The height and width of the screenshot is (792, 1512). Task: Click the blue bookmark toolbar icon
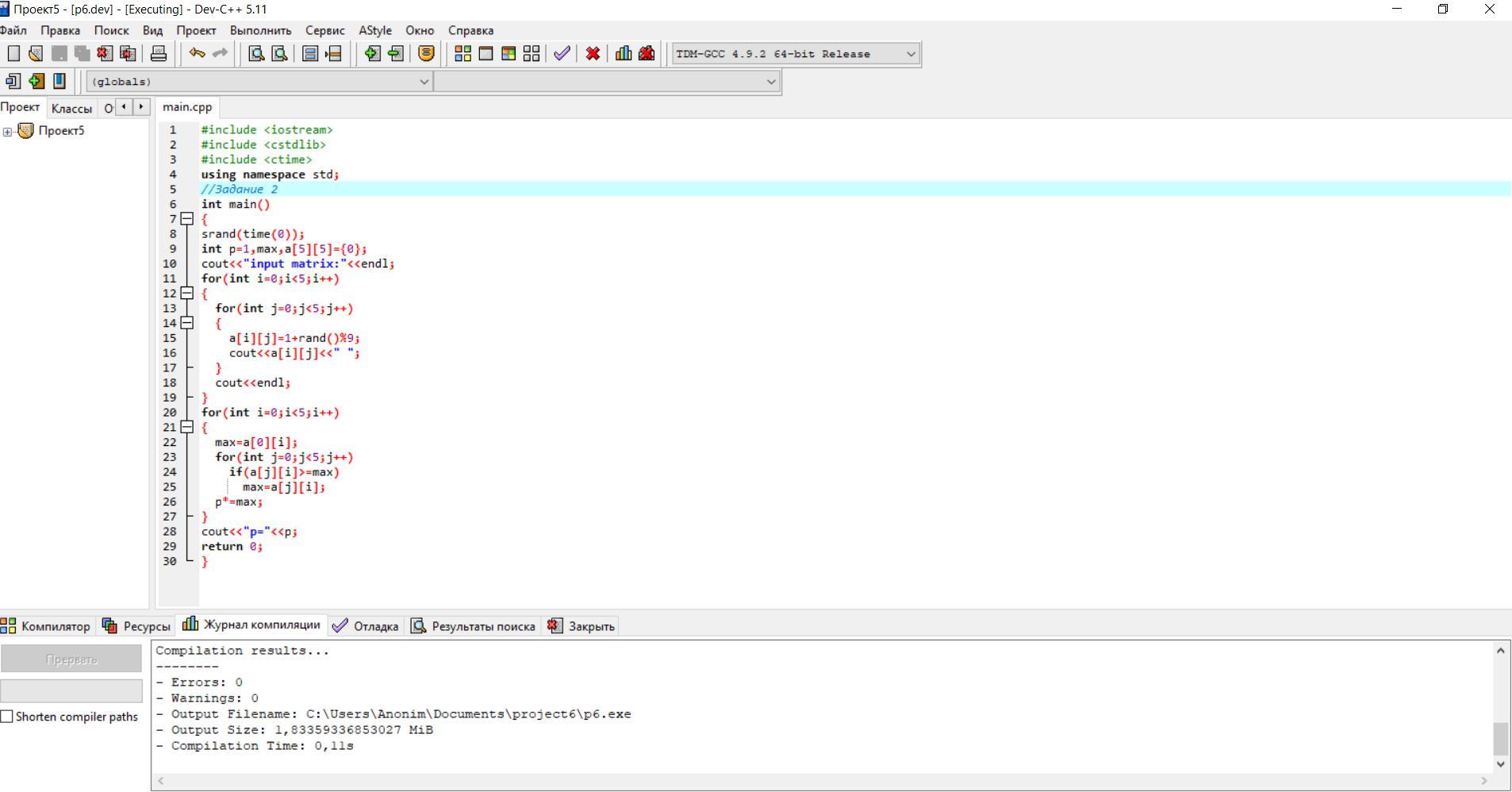pos(59,81)
